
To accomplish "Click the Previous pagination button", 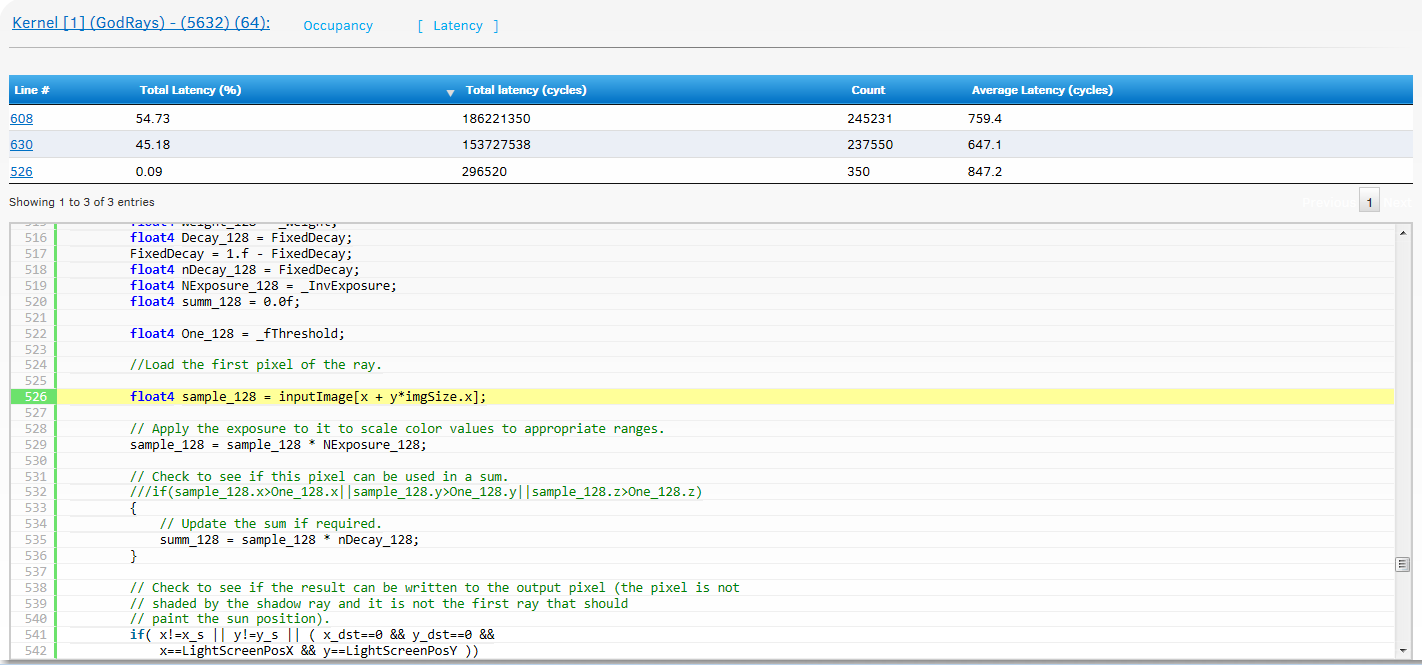I will [1329, 202].
